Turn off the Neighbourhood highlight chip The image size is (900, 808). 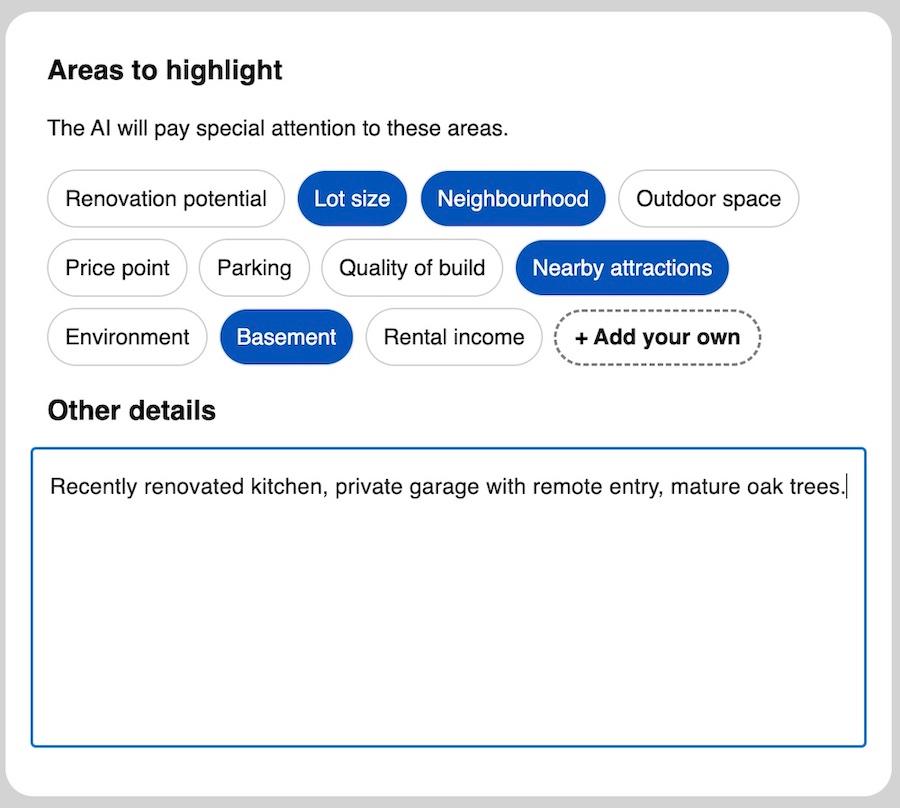coord(512,199)
